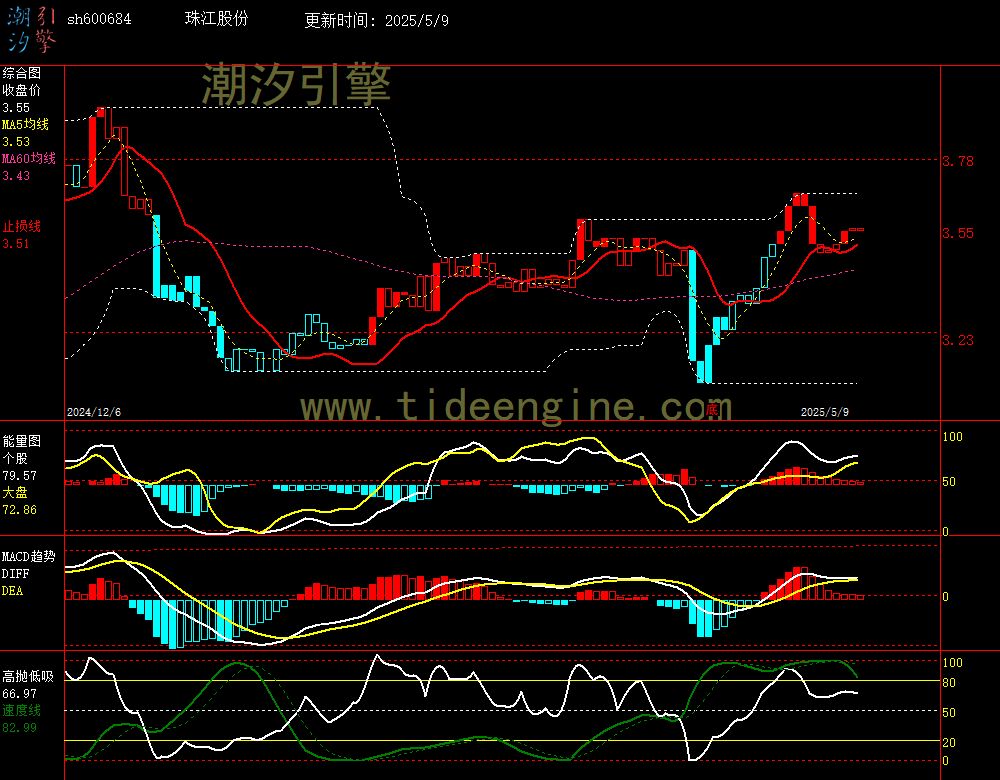Click the red 底 bottom marker
Viewport: 1000px width, 780px height.
point(712,409)
